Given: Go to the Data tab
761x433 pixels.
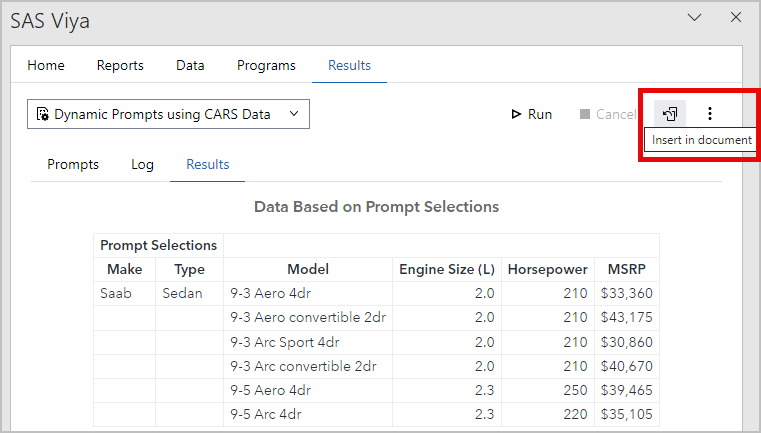Looking at the screenshot, I should [x=190, y=66].
